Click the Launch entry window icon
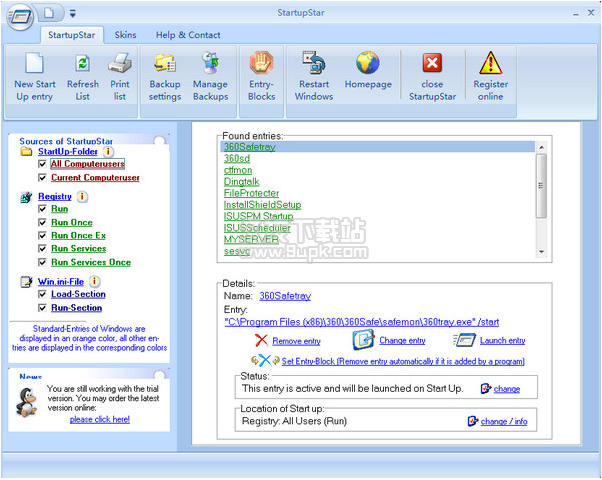This screenshot has width=602, height=480. [465, 340]
